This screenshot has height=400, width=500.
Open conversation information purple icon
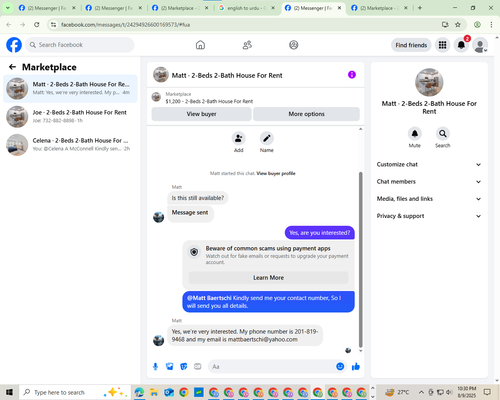[352, 75]
